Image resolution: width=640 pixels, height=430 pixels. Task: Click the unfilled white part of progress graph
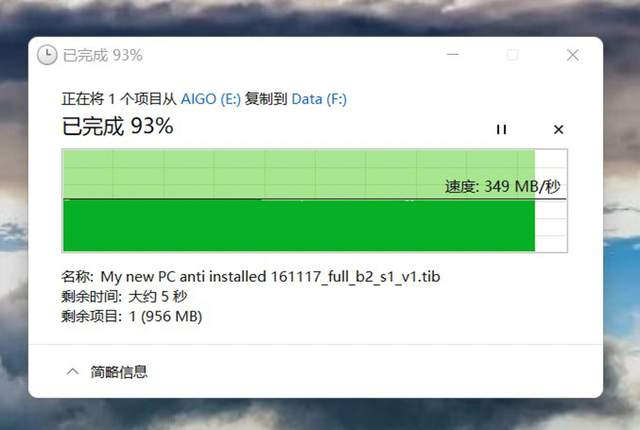pyautogui.click(x=551, y=201)
